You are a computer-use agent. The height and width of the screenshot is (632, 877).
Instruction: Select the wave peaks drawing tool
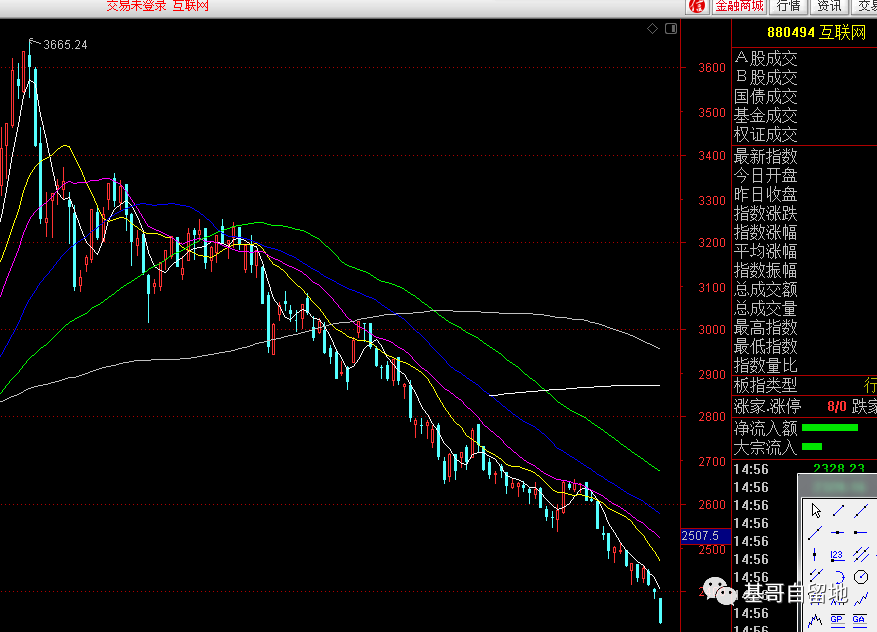[x=815, y=620]
